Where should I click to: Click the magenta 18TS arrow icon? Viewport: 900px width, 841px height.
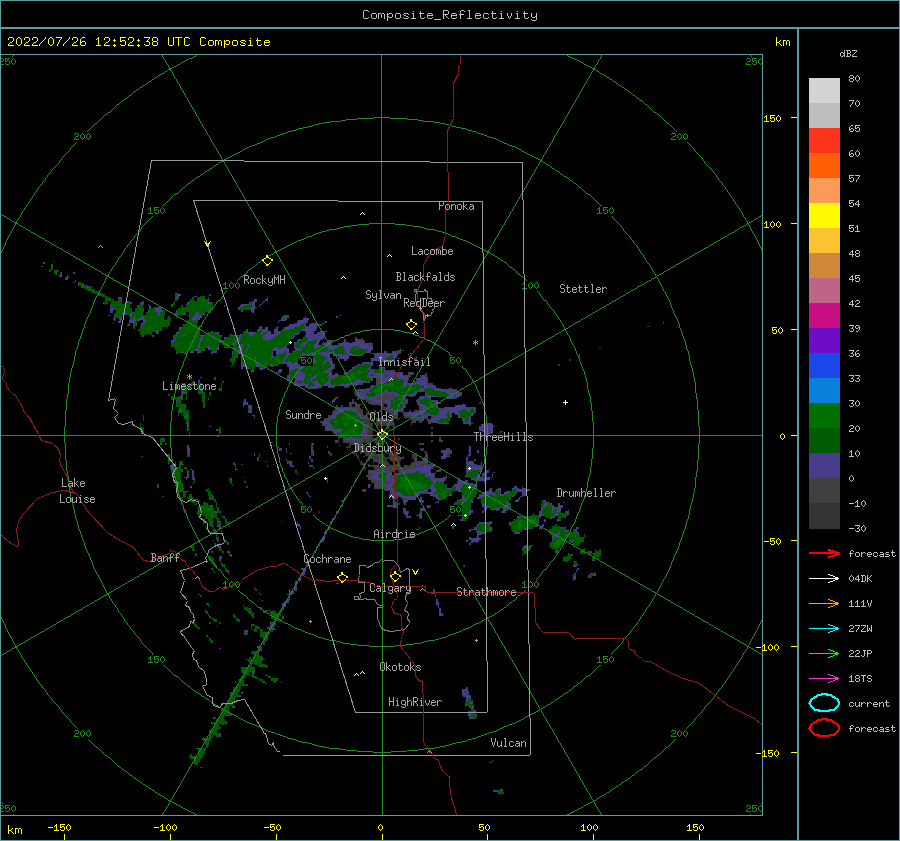pos(824,679)
